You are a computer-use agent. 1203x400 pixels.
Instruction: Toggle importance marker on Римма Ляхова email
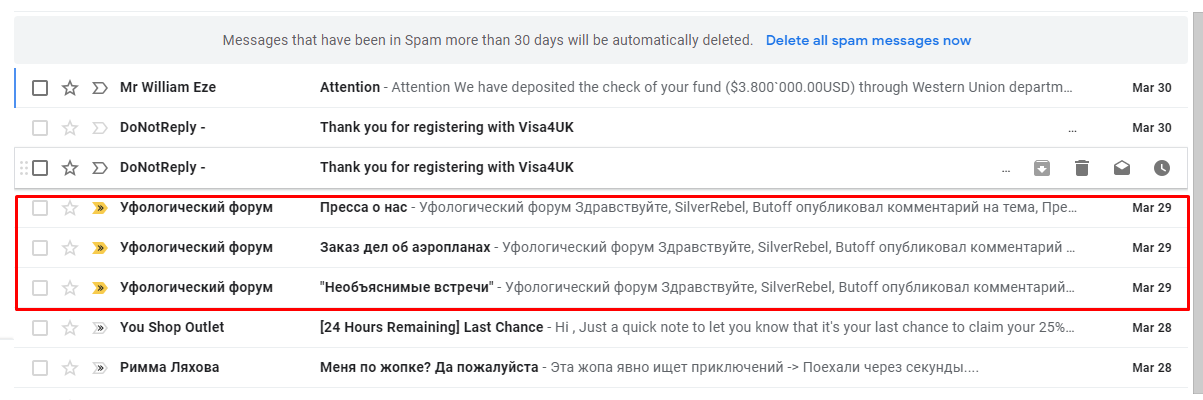[x=99, y=368]
